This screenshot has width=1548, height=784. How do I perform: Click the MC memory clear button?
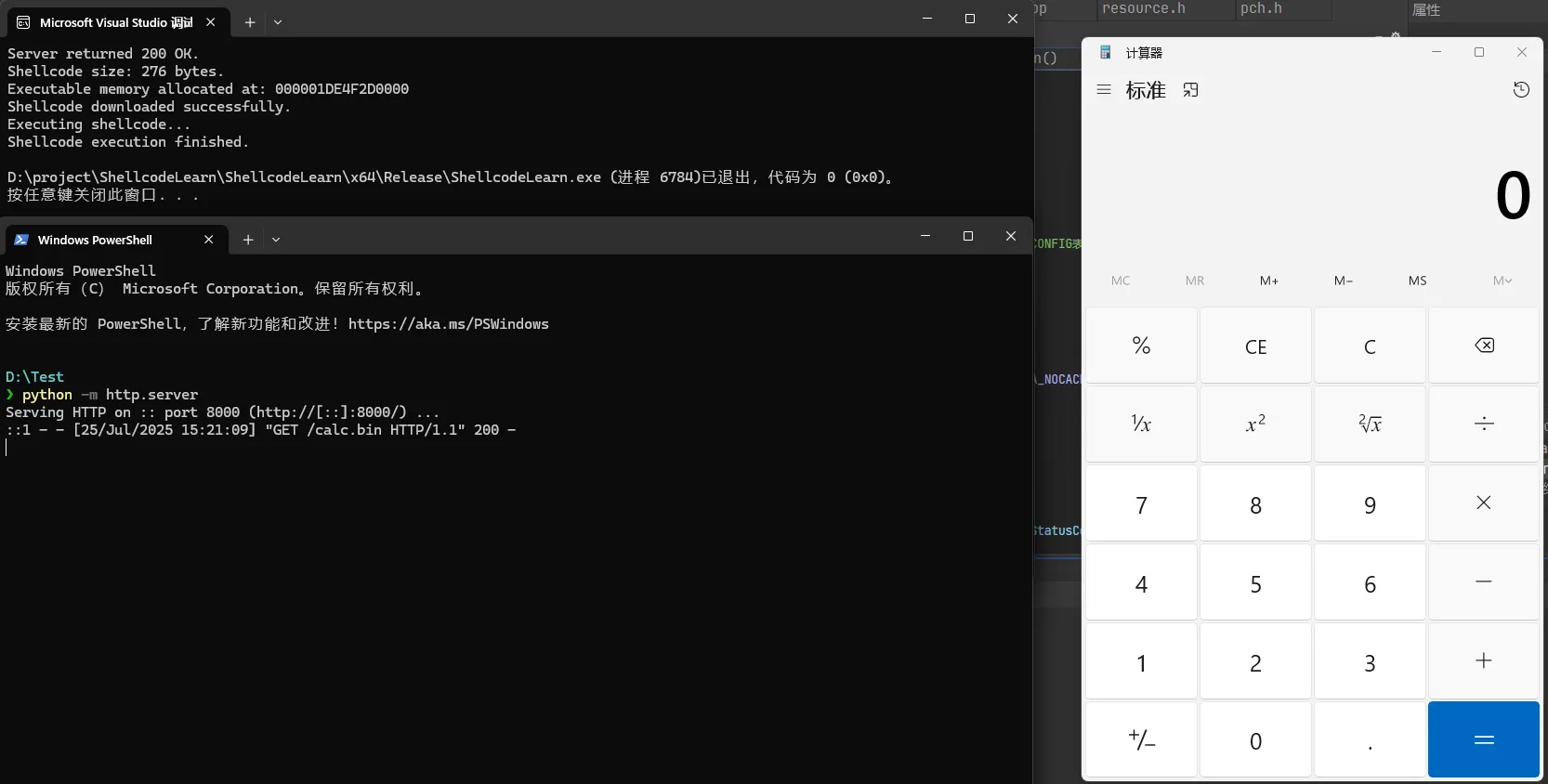(x=1121, y=281)
